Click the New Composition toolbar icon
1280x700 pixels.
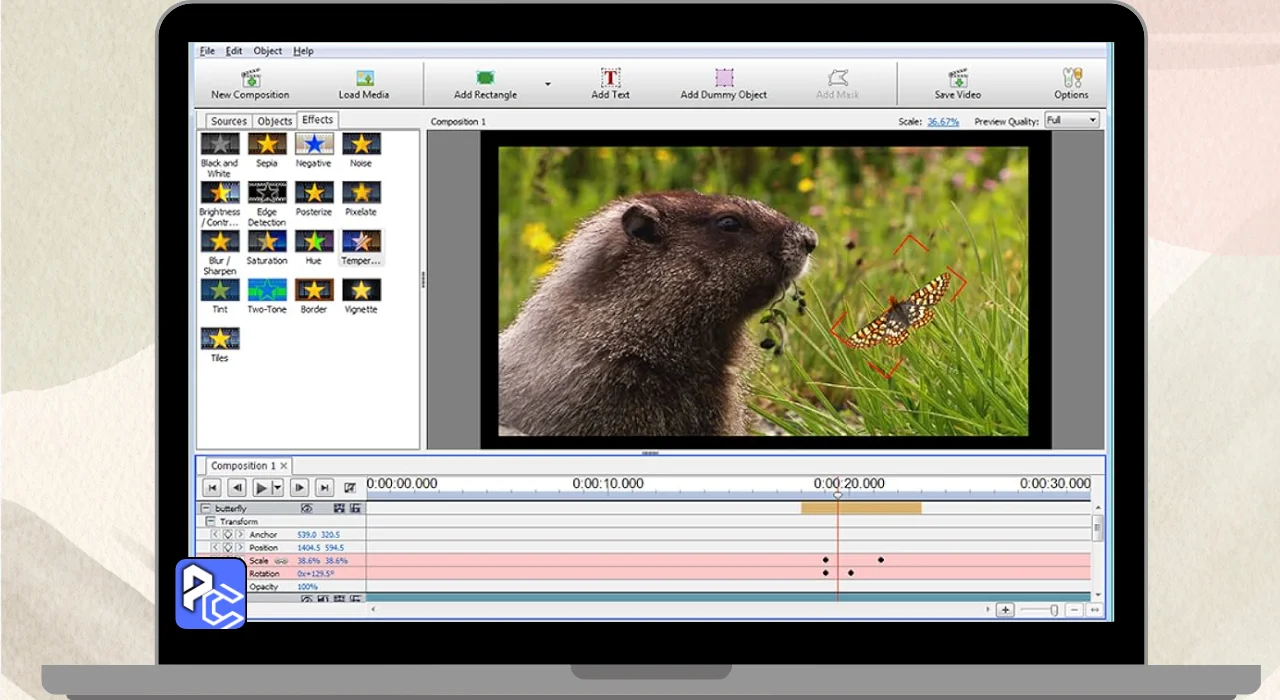tap(250, 78)
